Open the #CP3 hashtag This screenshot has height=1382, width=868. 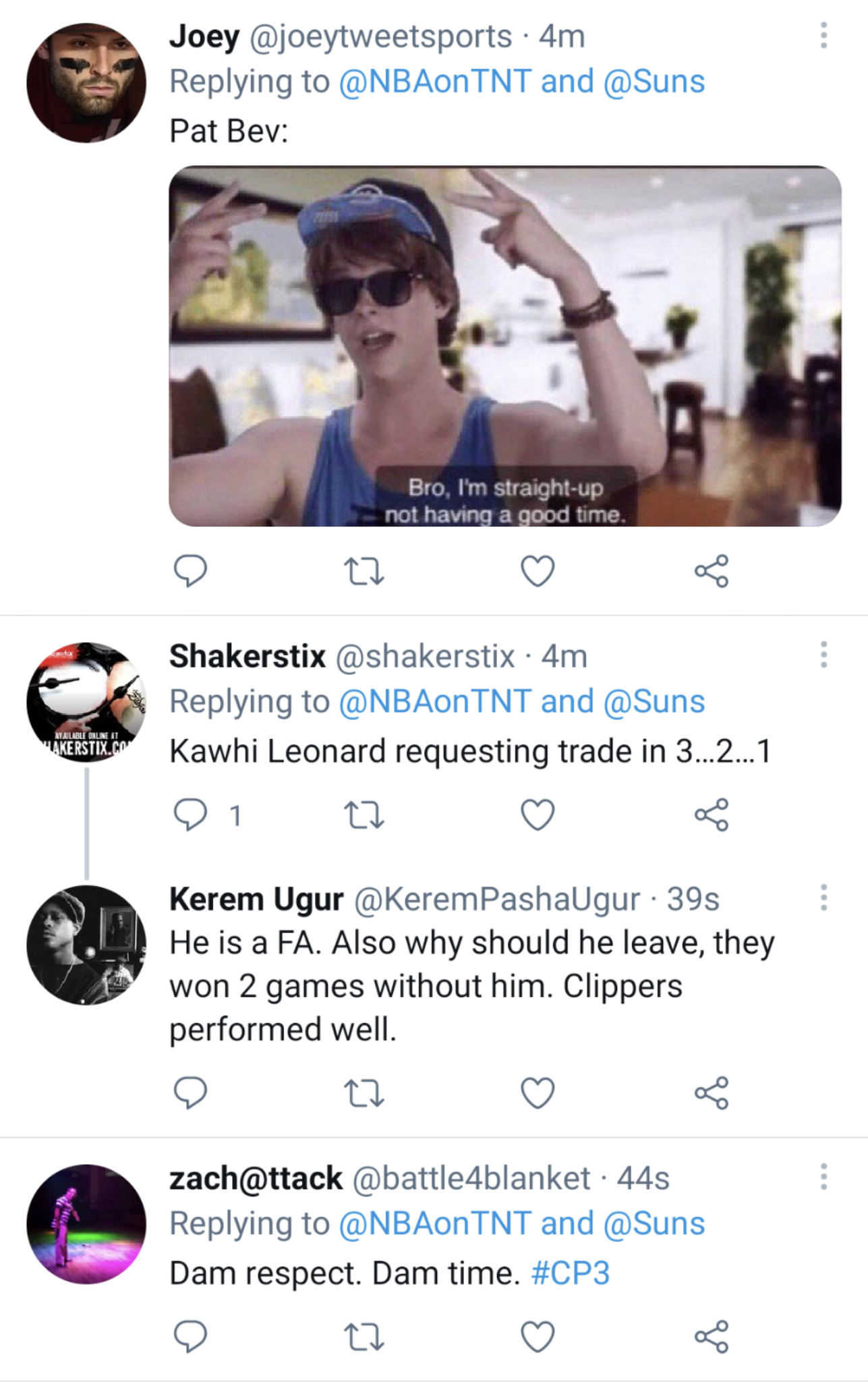(570, 1273)
